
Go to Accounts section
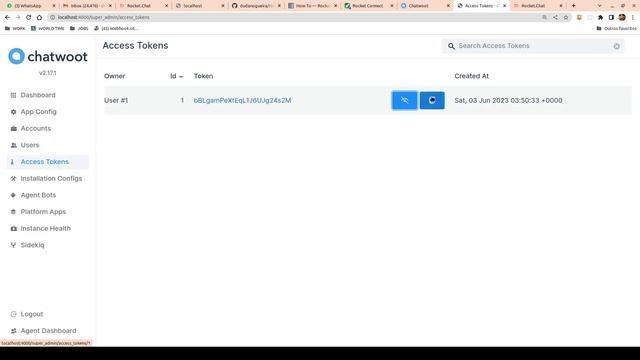click(36, 129)
